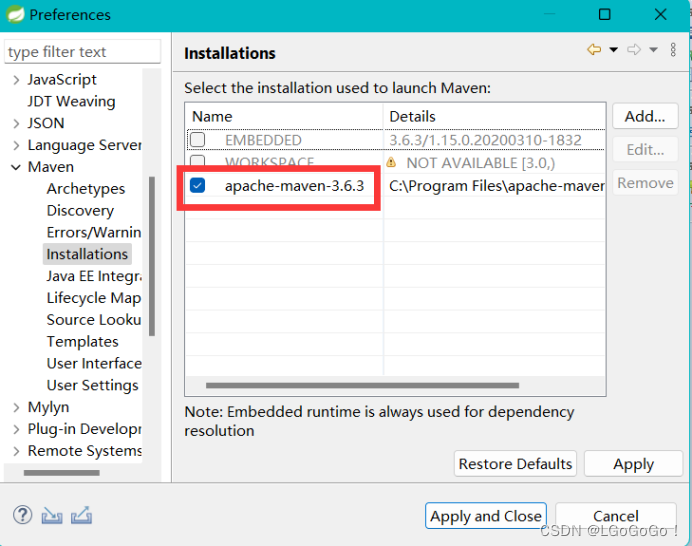
Task: Click the back navigation arrow icon
Action: pyautogui.click(x=594, y=50)
